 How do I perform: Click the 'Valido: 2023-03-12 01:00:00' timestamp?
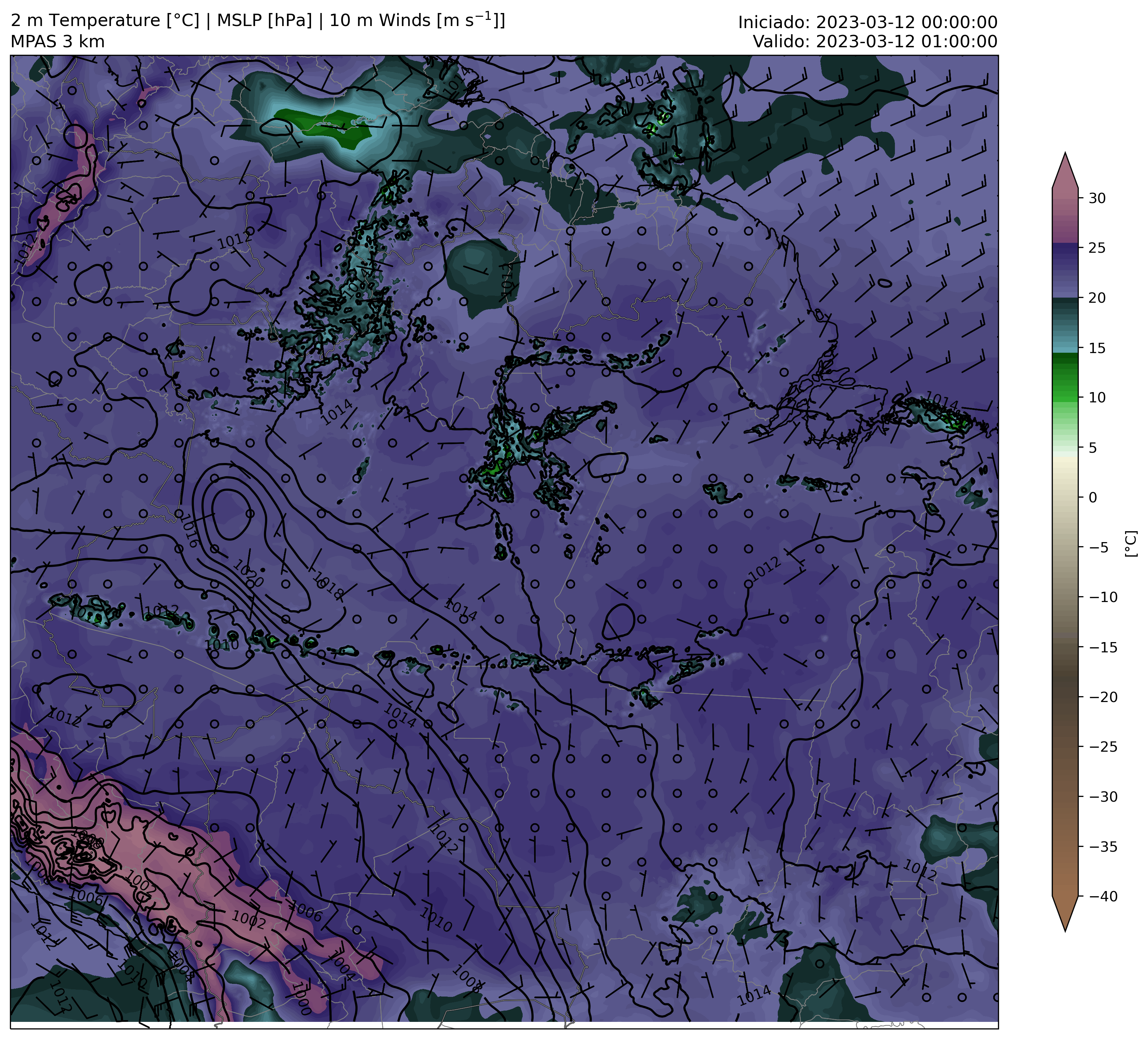[x=875, y=41]
